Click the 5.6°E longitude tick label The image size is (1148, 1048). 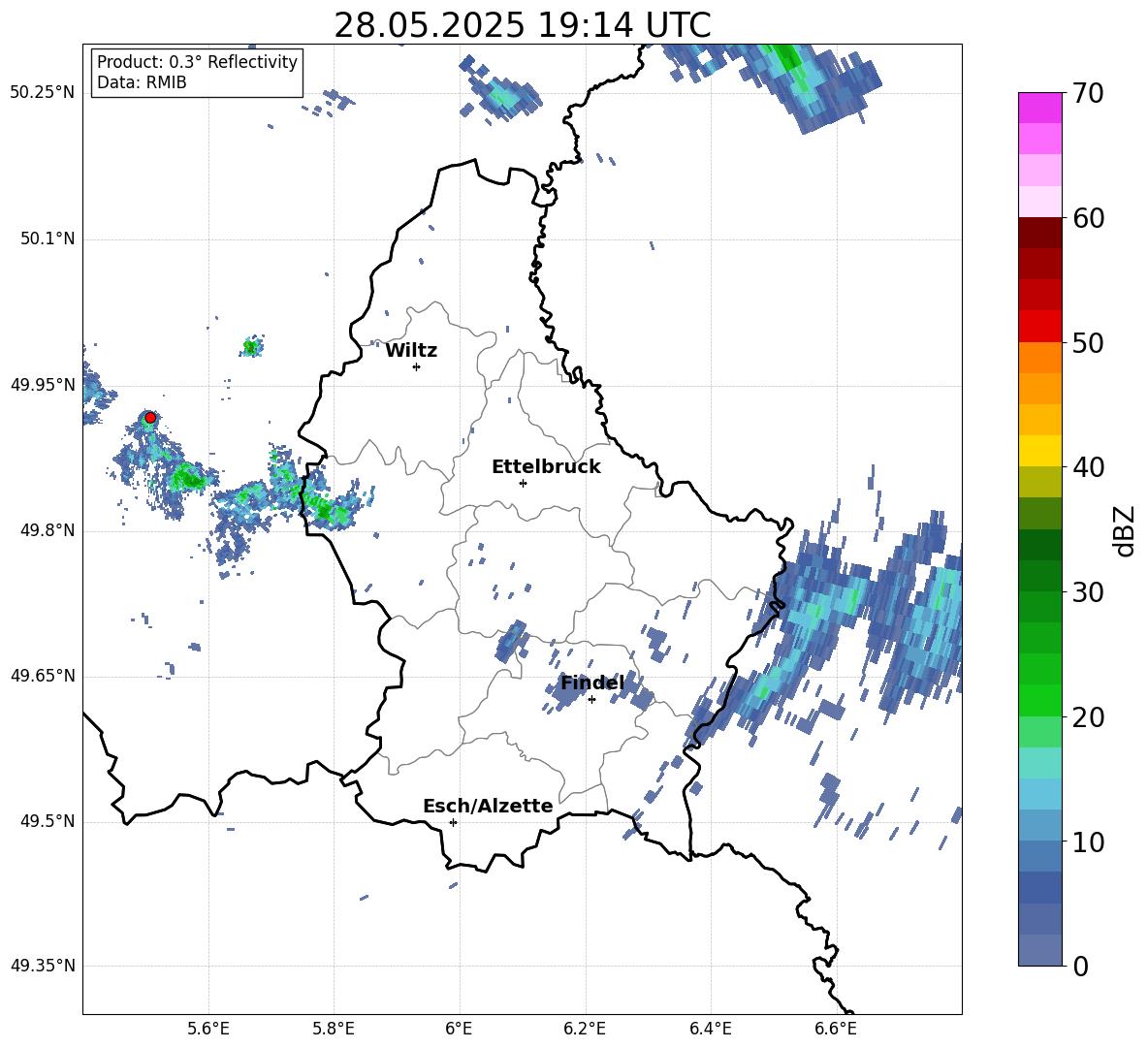(208, 1029)
